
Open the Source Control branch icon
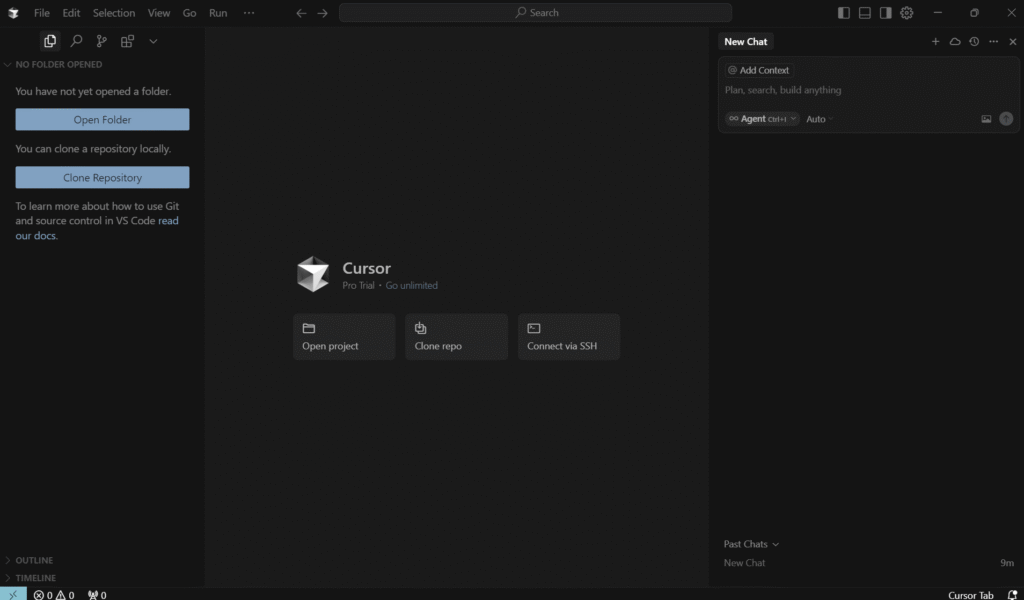point(101,41)
